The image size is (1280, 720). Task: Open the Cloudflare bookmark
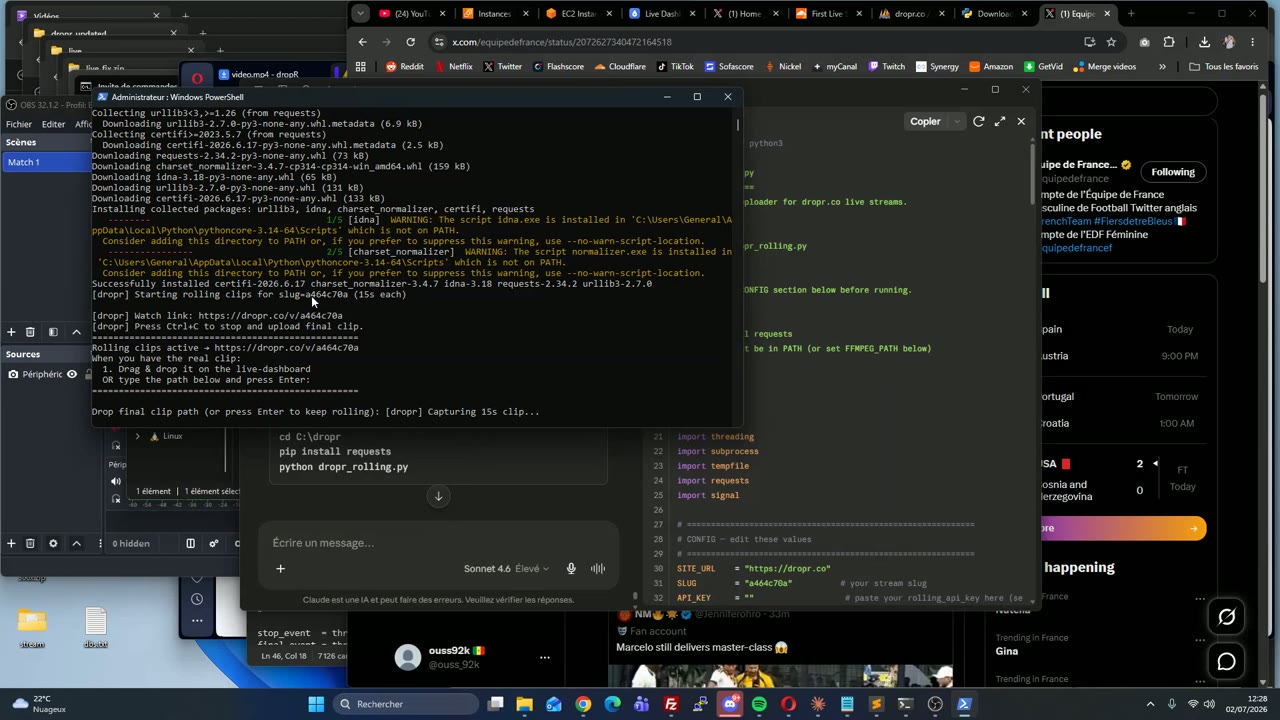click(x=620, y=67)
